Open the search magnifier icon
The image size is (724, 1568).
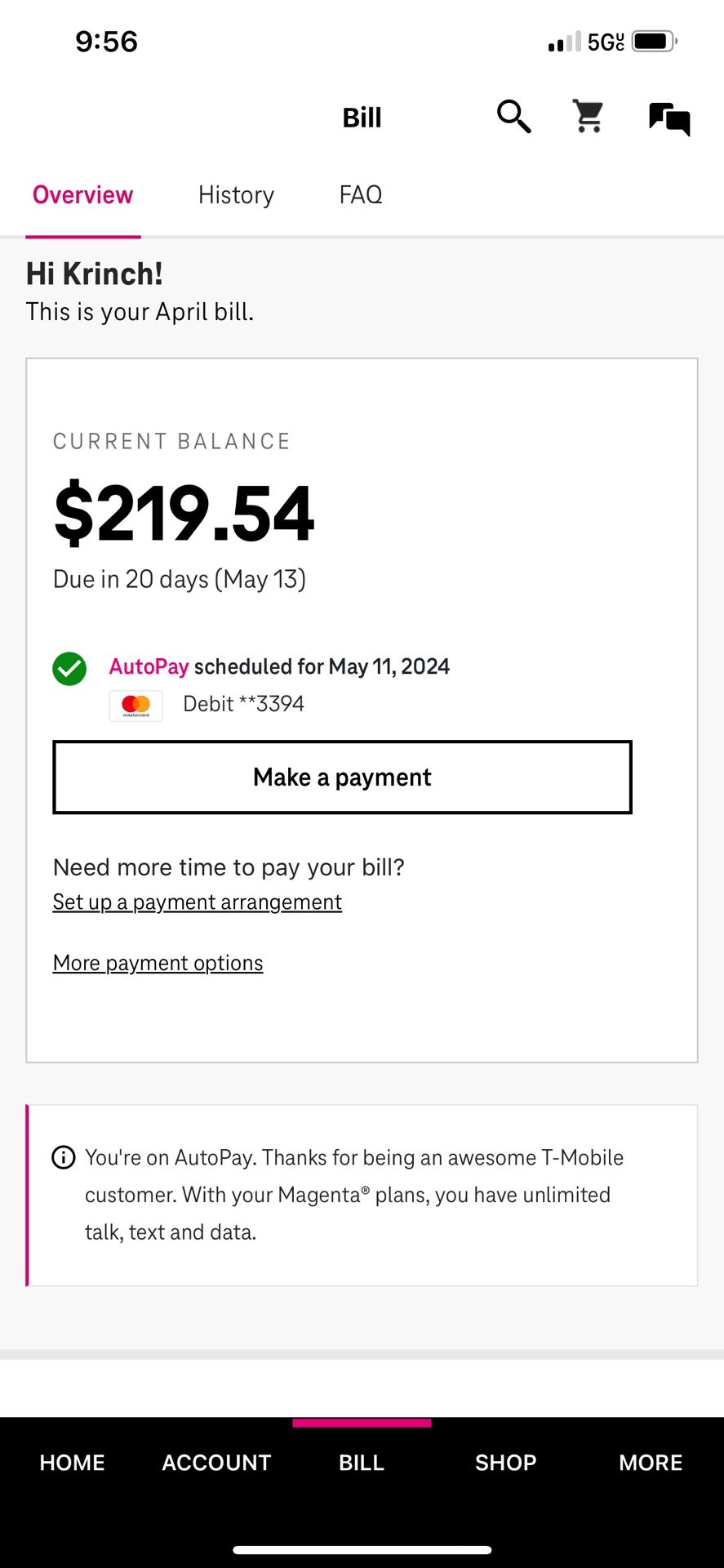pyautogui.click(x=514, y=117)
